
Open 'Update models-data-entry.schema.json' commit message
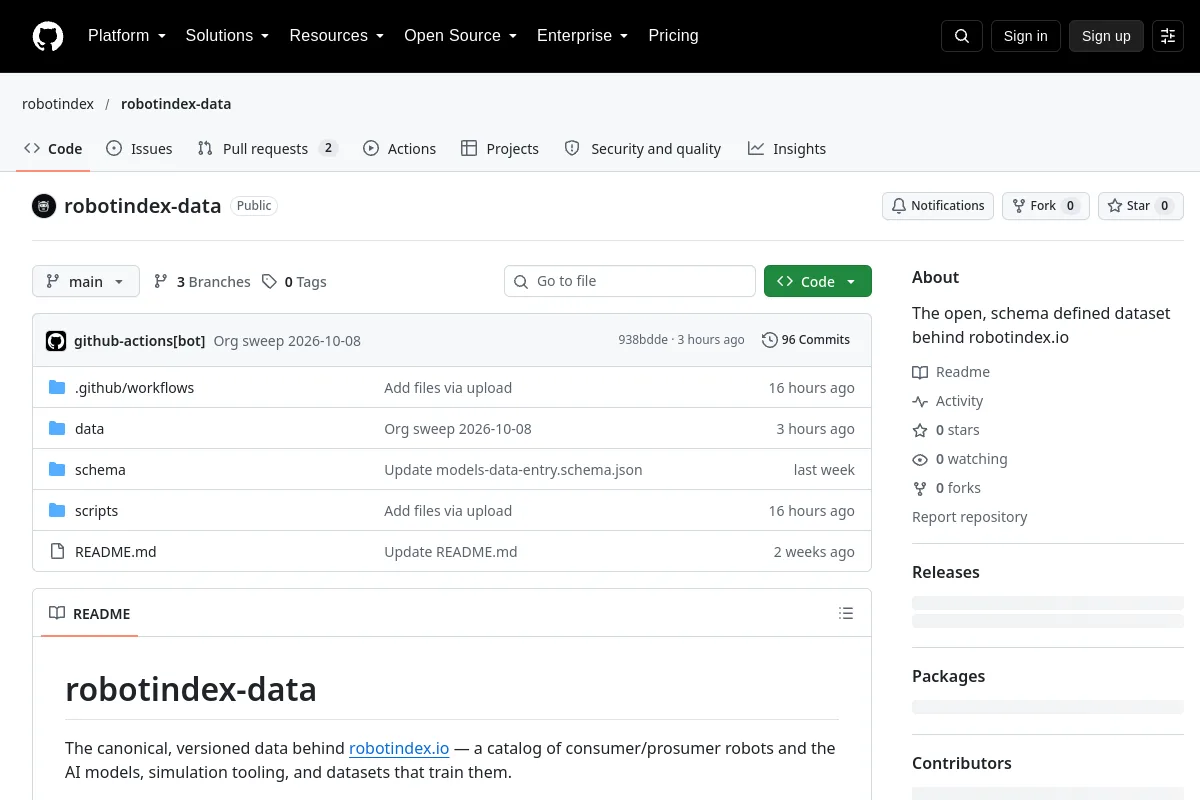513,470
